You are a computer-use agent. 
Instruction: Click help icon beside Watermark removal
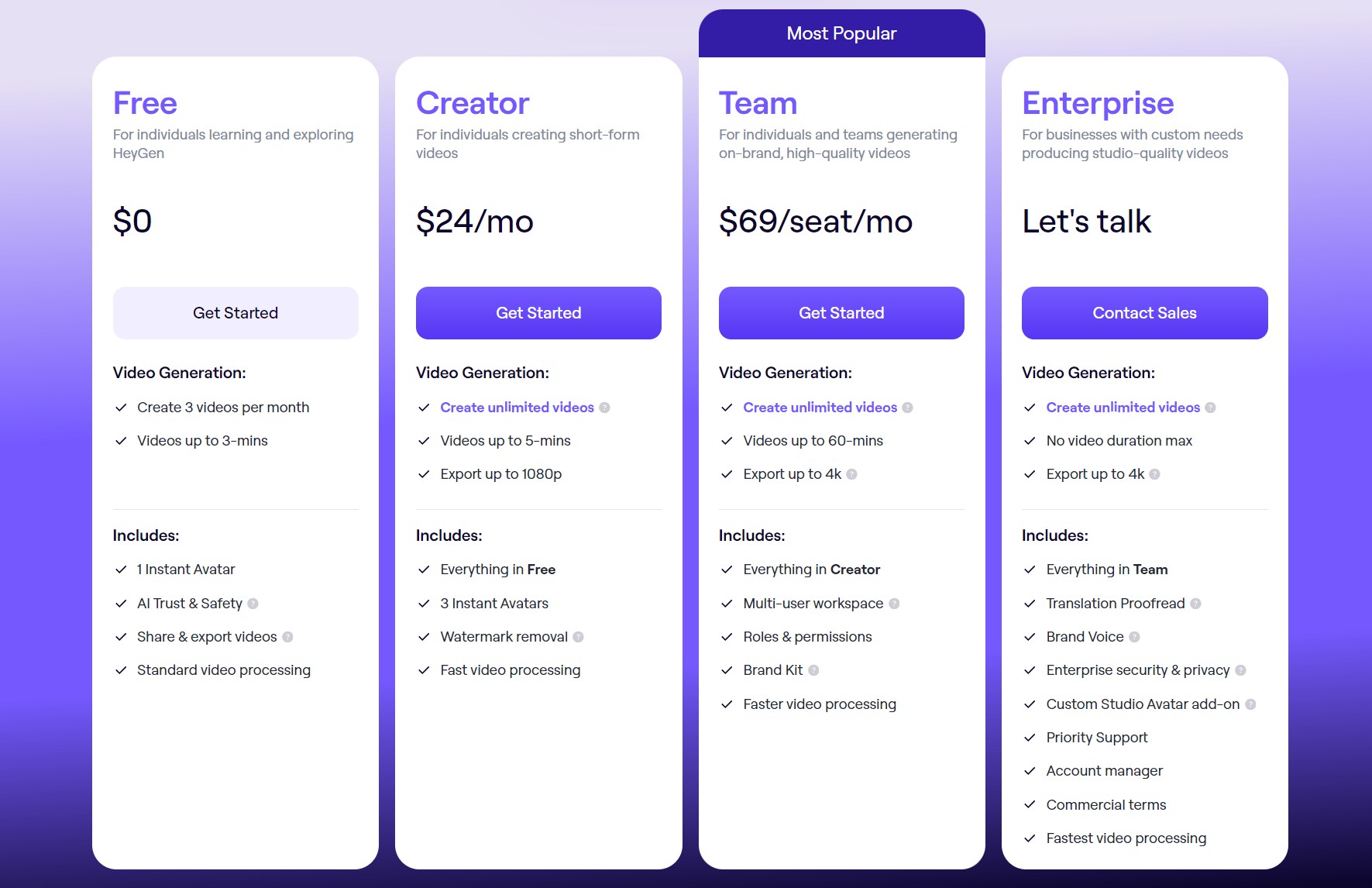[578, 637]
